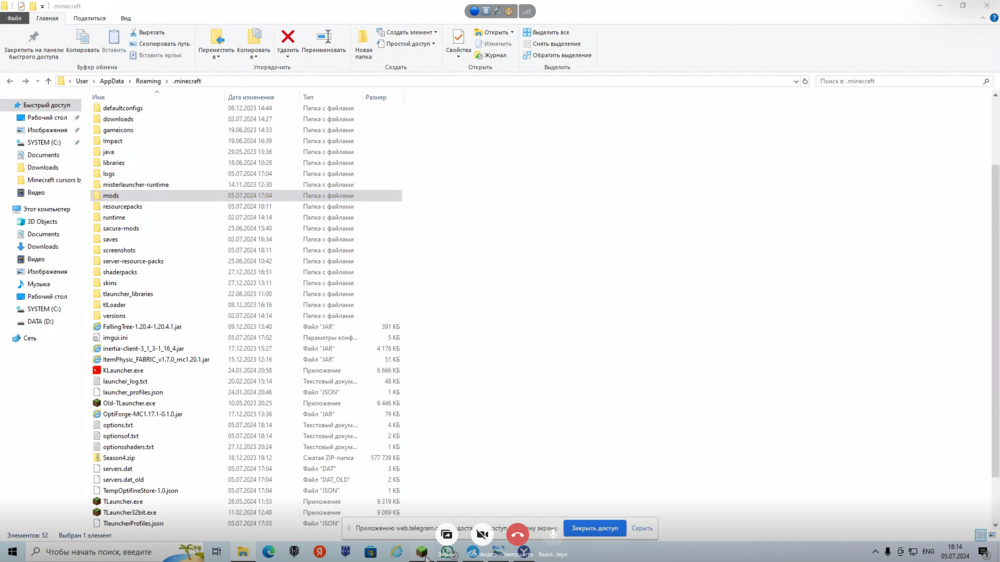
Task: Create a new folder
Action: pyautogui.click(x=363, y=45)
